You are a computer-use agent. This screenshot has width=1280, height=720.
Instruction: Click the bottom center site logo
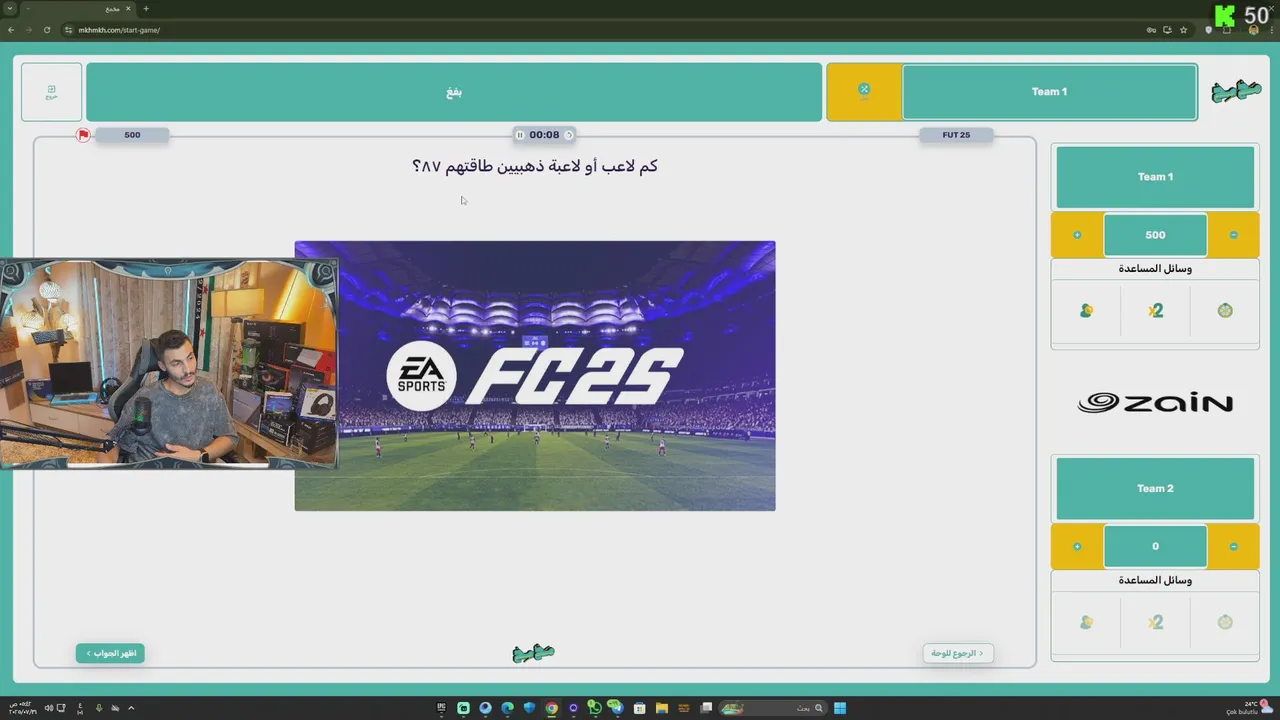point(533,653)
